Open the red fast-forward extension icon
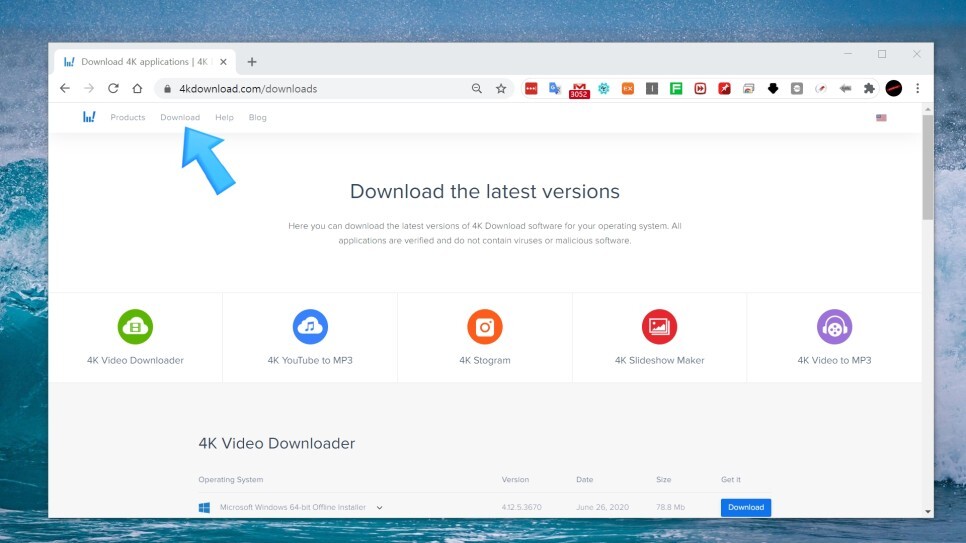The image size is (966, 543). [700, 89]
